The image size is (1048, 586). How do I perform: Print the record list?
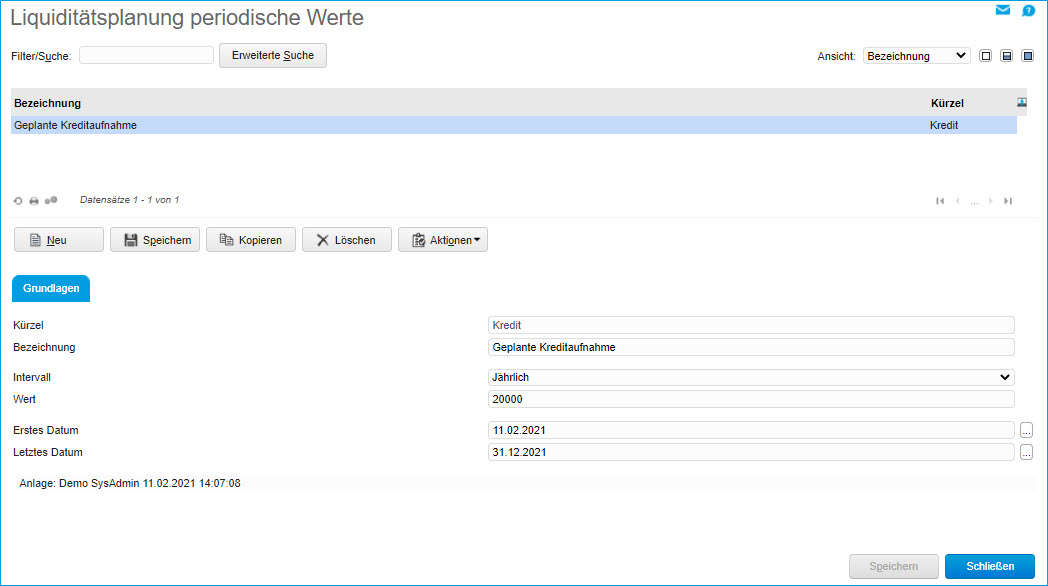tap(36, 201)
